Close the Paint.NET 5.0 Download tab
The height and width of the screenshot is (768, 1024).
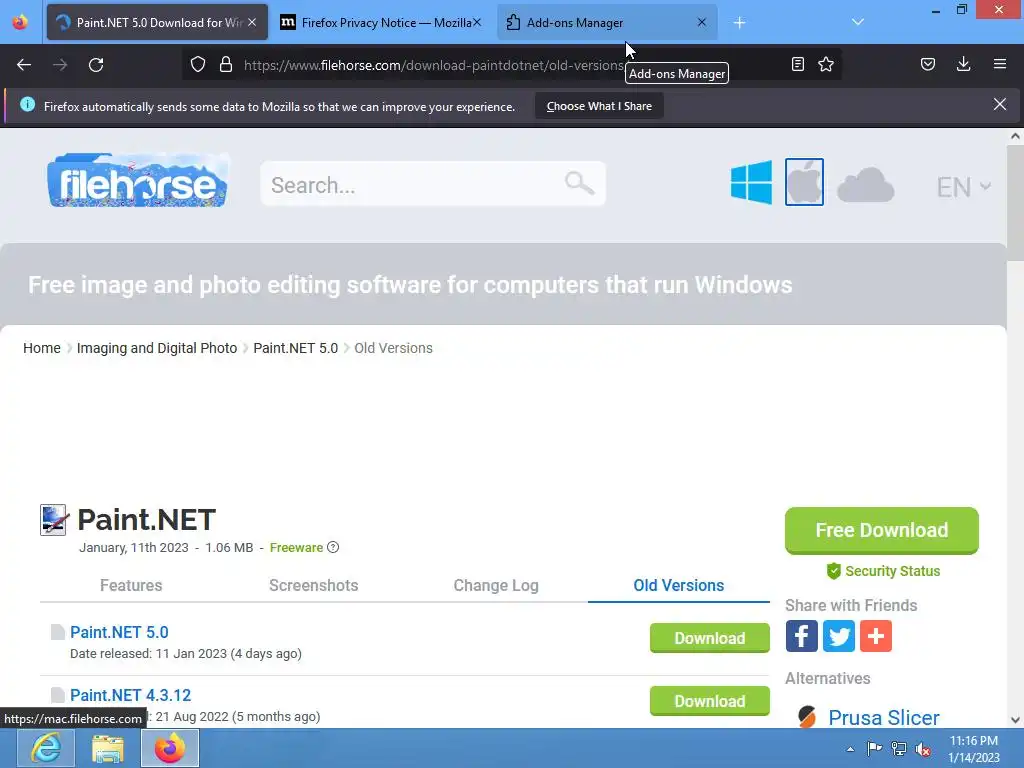pos(252,22)
